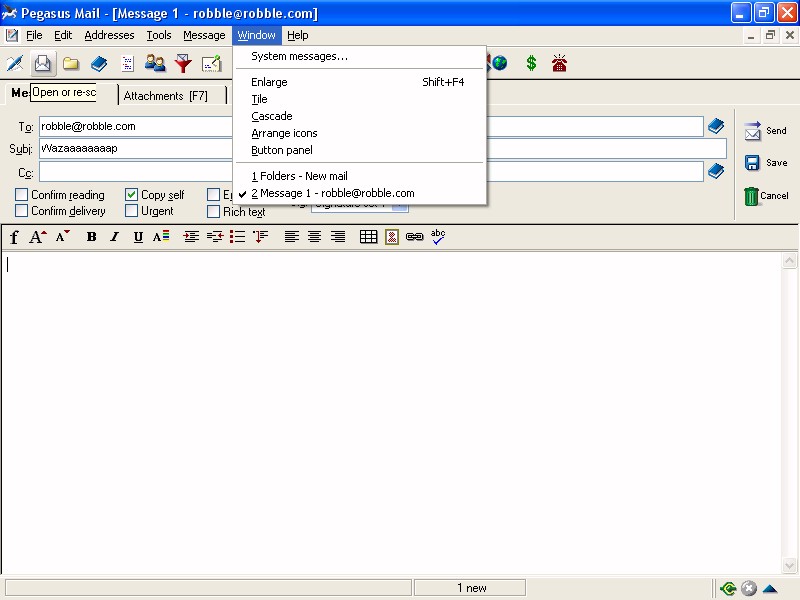Choose Button panel menu entry

359,150
